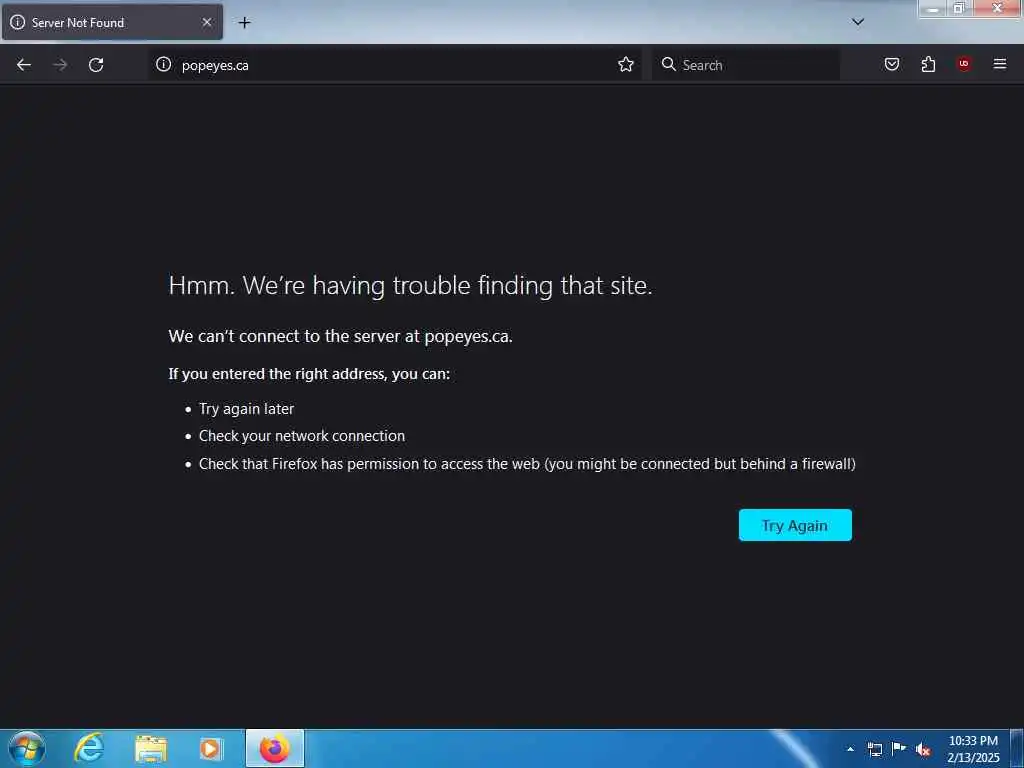Open the network status tray icon
The width and height of the screenshot is (1024, 768).
click(874, 749)
